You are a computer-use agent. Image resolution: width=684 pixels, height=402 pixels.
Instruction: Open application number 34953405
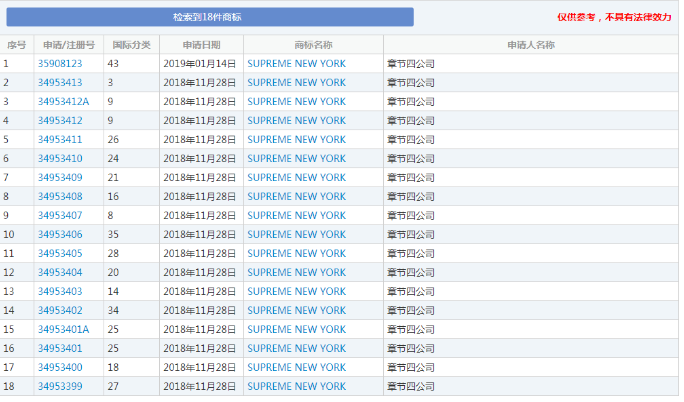[x=60, y=253]
